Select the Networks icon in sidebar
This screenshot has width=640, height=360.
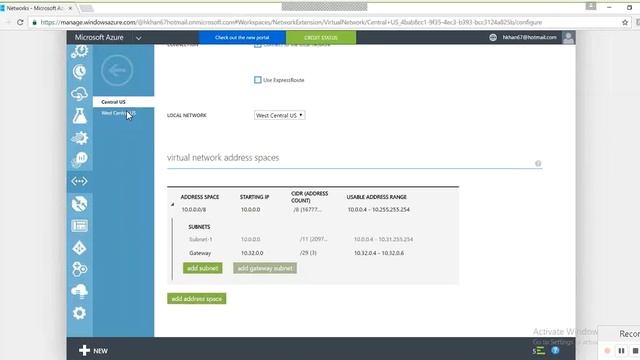[80, 181]
